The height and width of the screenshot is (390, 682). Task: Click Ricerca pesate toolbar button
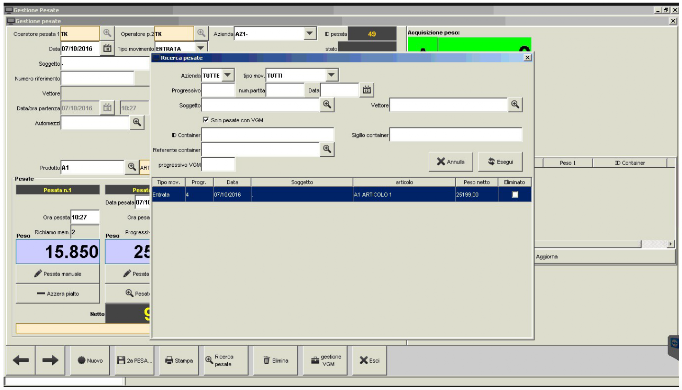click(226, 360)
